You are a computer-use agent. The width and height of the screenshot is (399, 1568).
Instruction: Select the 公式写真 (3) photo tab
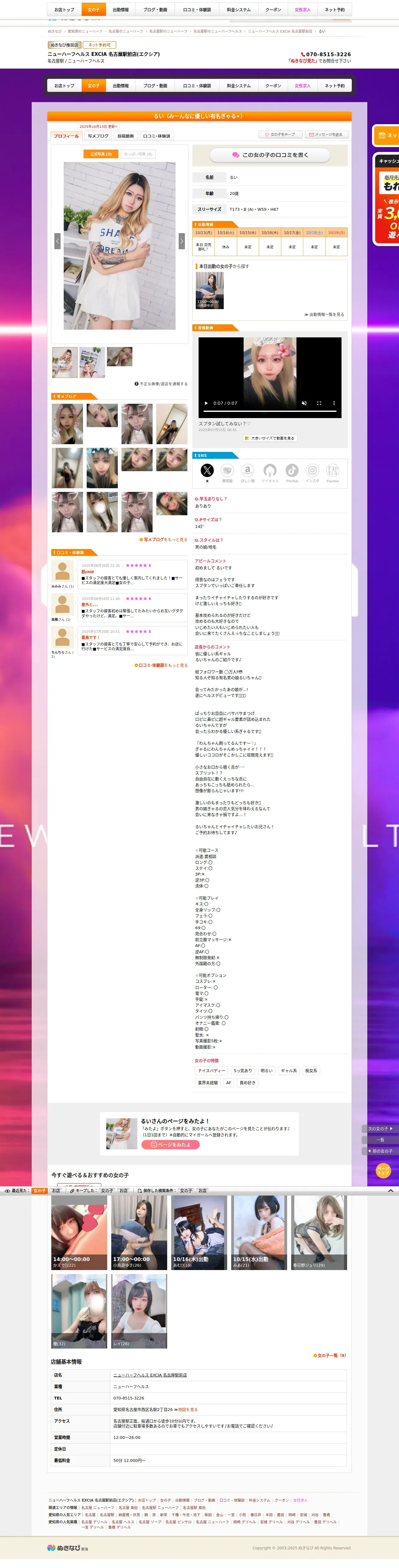click(100, 154)
